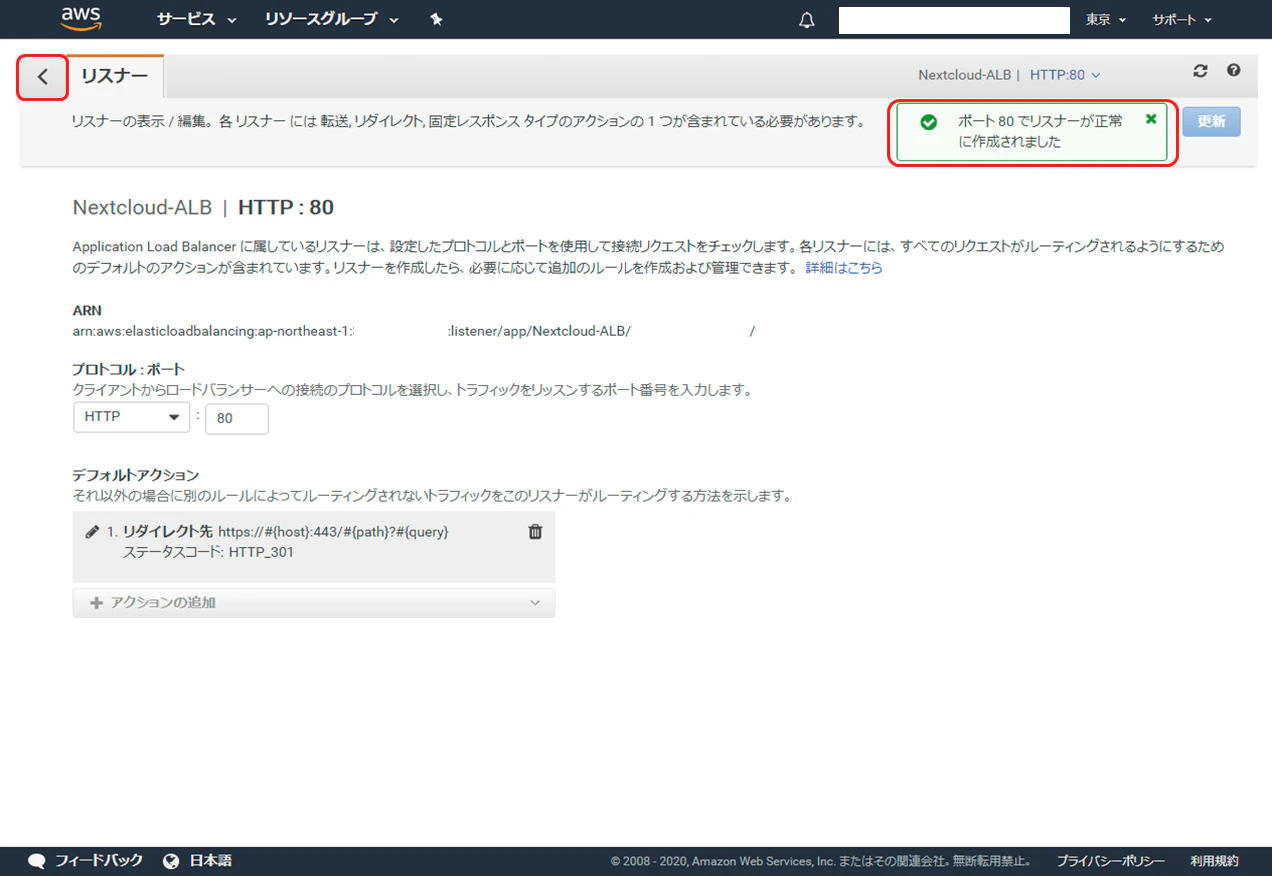
Task: Edit the redirect action with pencil icon
Action: coord(93,532)
